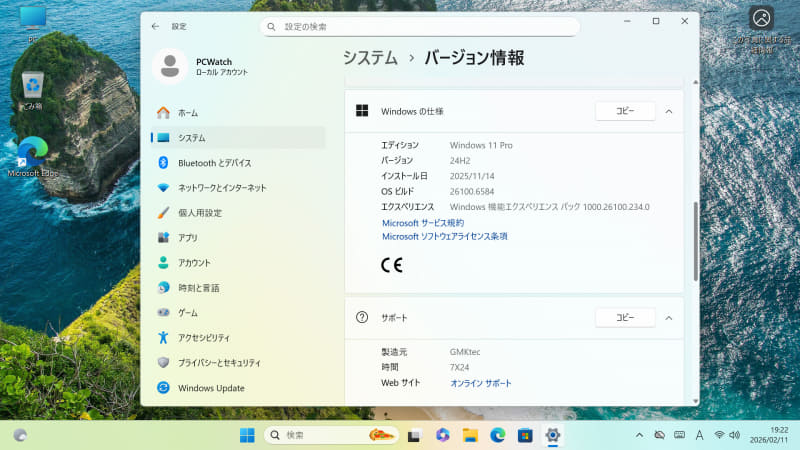Click the volume speaker tray icon

tap(735, 435)
